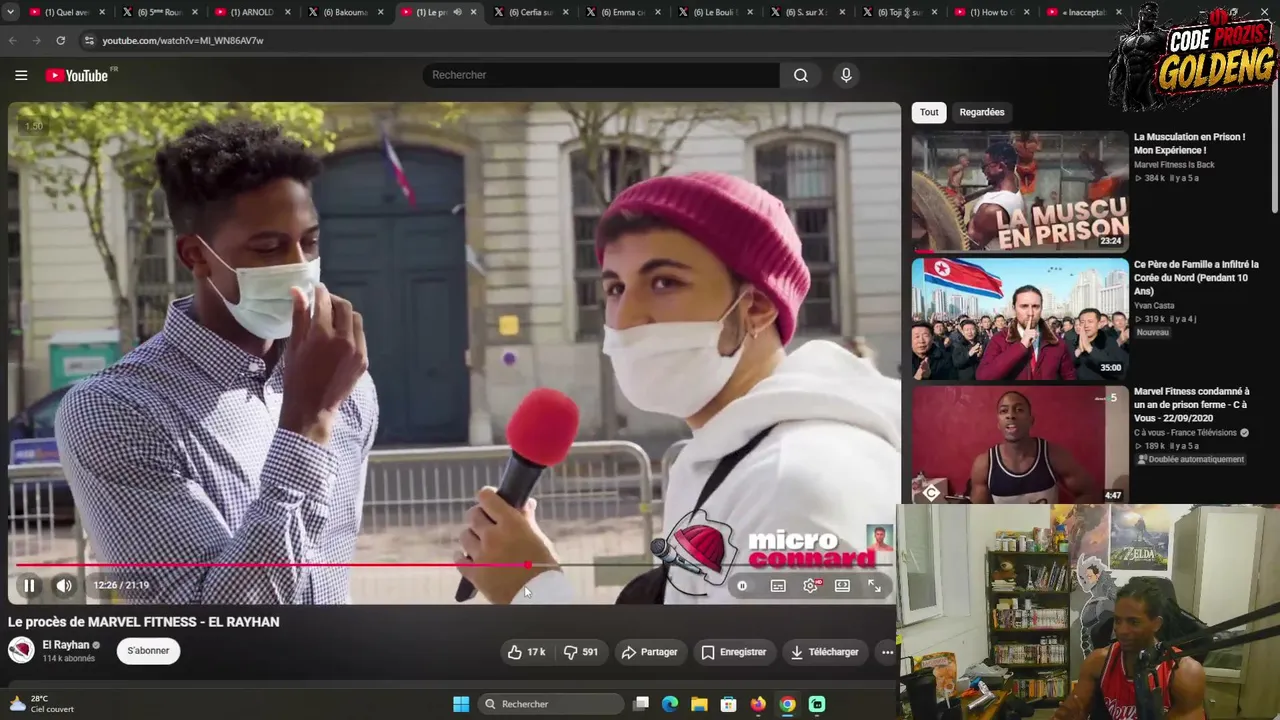Image resolution: width=1280 pixels, height=720 pixels.
Task: Open the El Rayhan channel avatar
Action: (x=21, y=651)
